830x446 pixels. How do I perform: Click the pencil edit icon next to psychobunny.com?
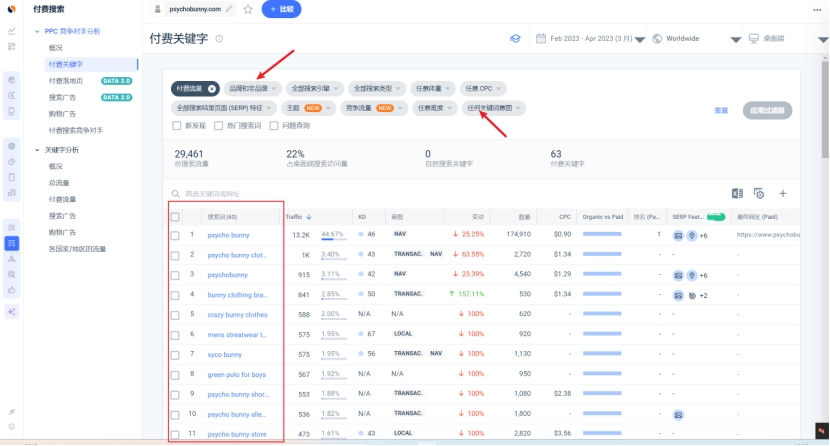point(230,10)
